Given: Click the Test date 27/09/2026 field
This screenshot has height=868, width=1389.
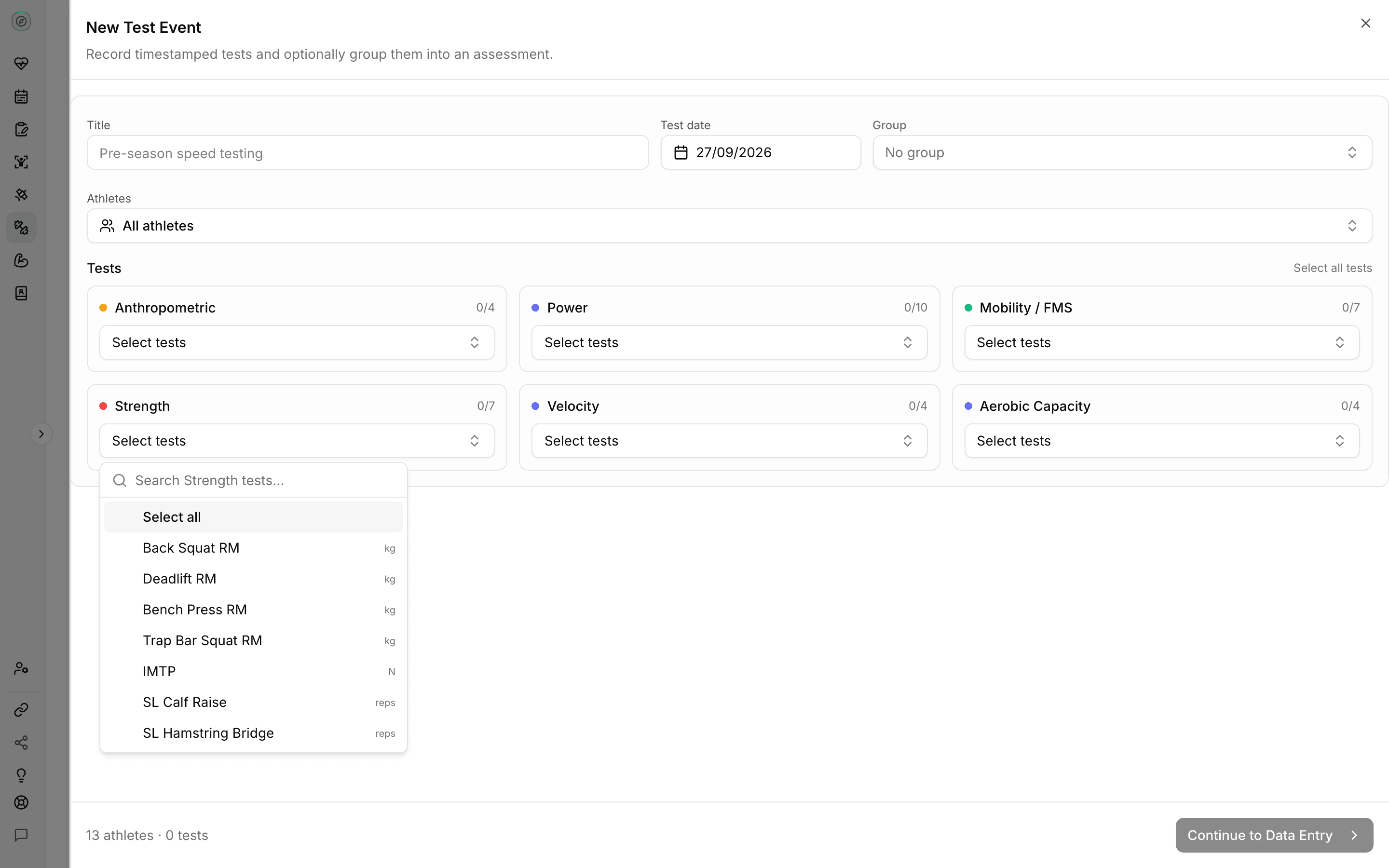Looking at the screenshot, I should [761, 153].
